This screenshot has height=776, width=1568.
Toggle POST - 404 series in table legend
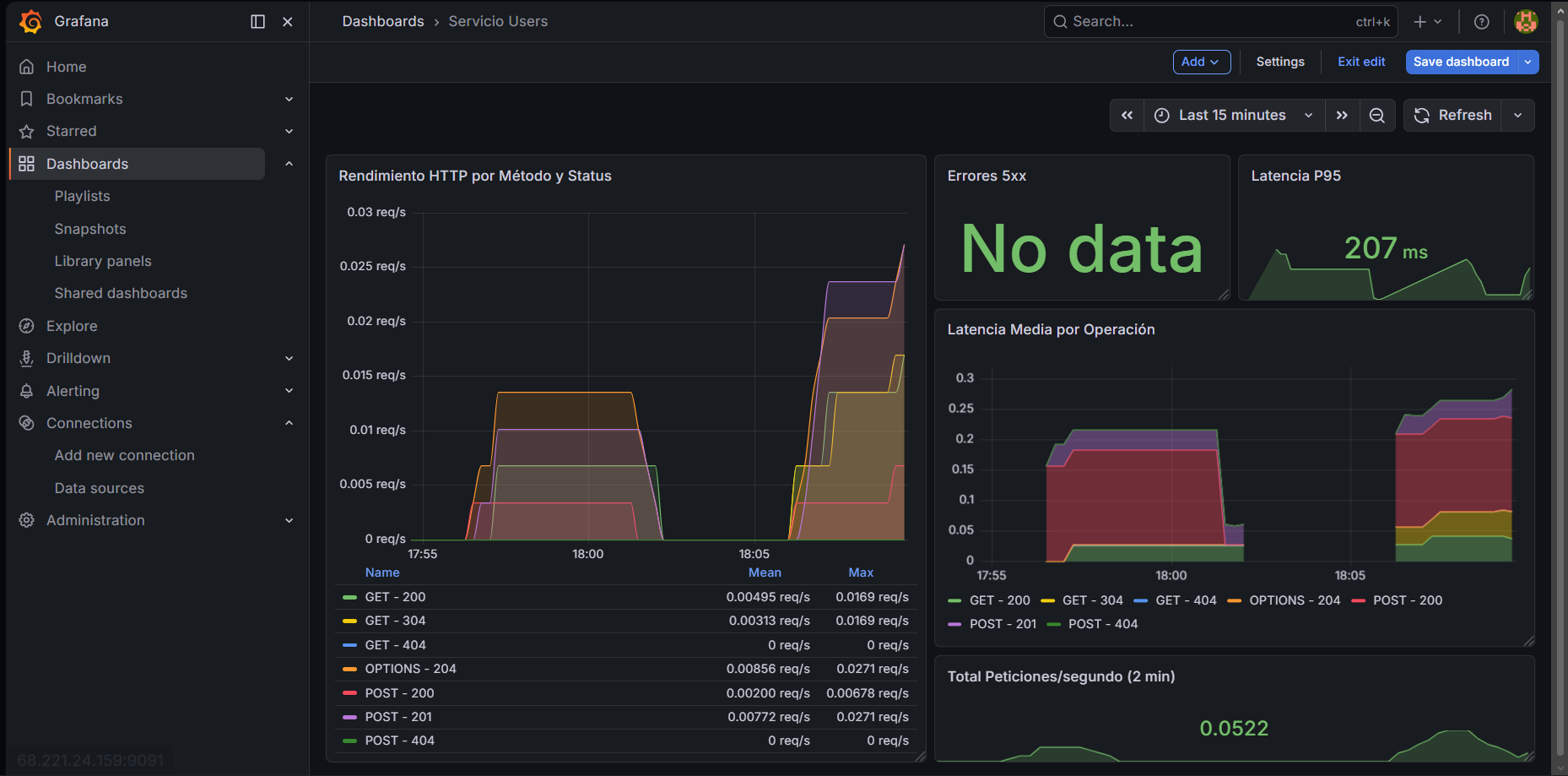[399, 741]
